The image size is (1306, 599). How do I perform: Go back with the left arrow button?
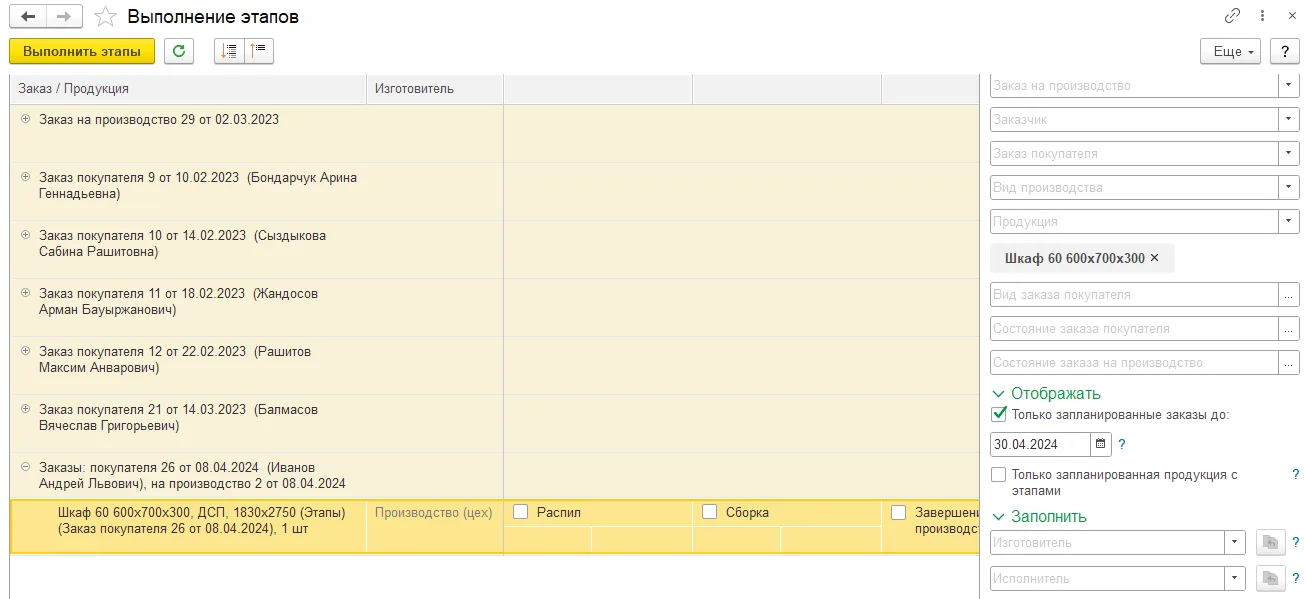[x=27, y=17]
